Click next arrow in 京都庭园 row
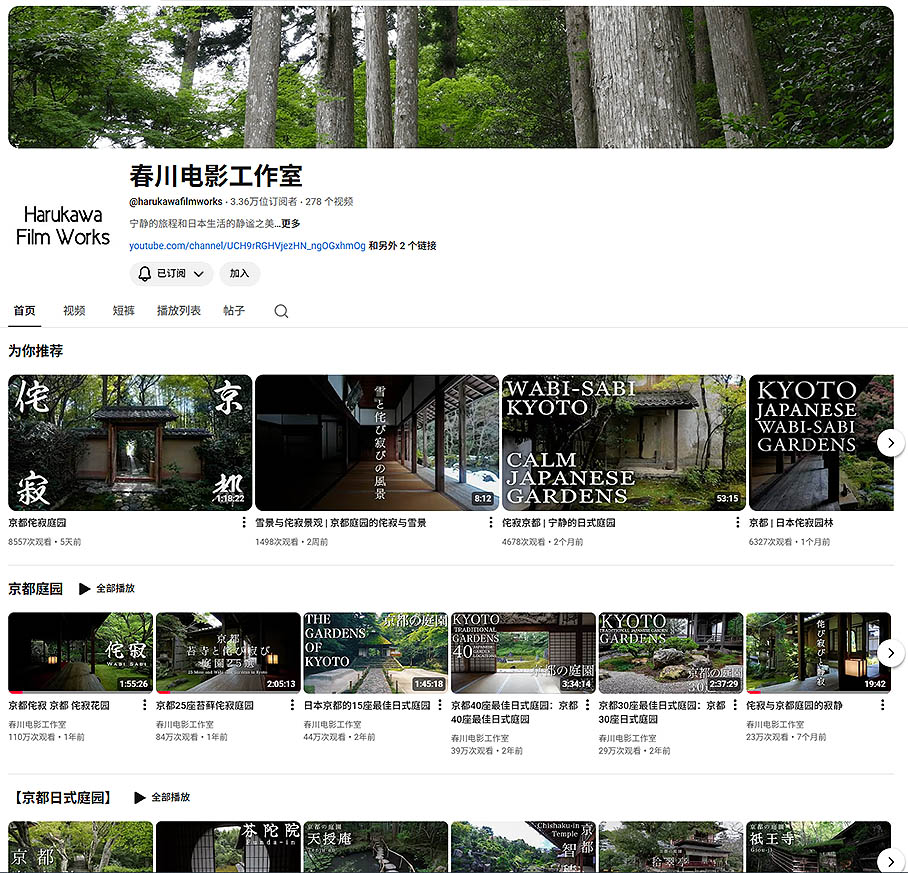The height and width of the screenshot is (873, 908). [x=890, y=653]
